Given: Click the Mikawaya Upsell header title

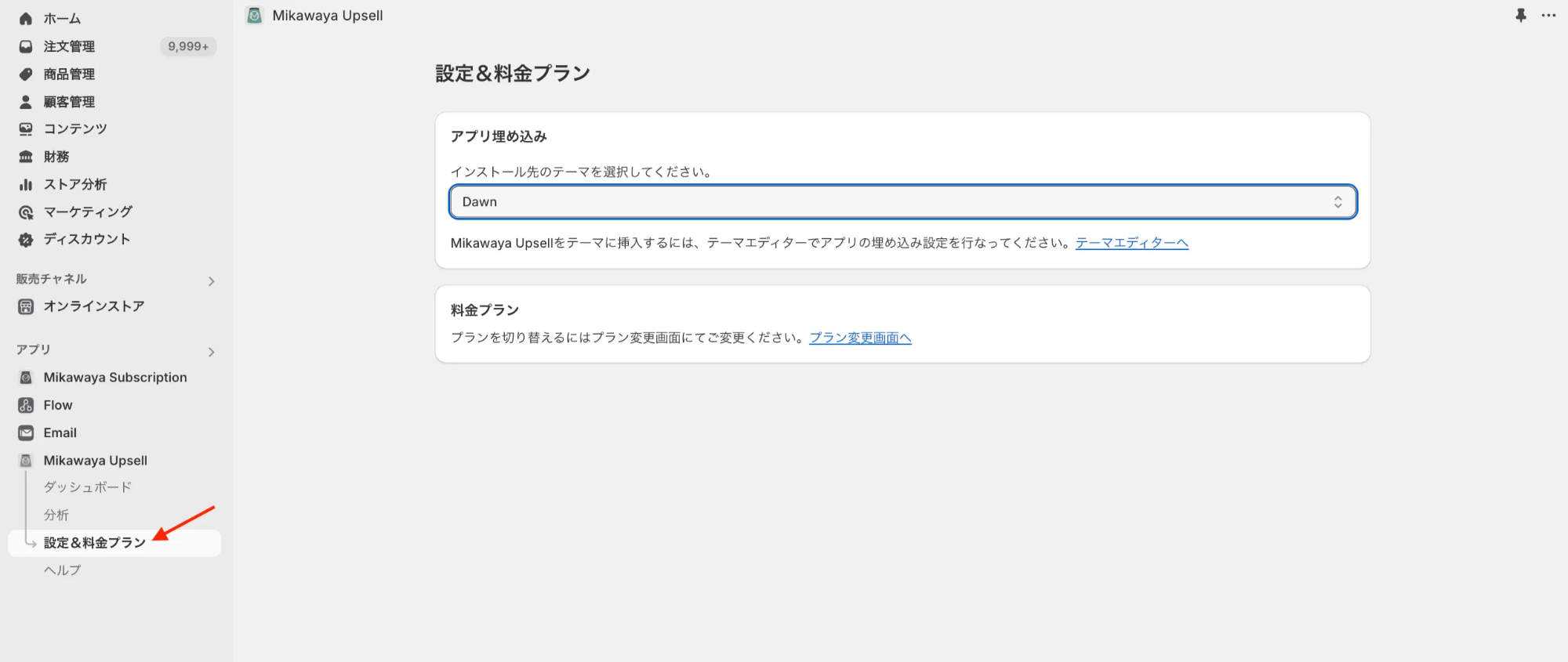Looking at the screenshot, I should tap(328, 16).
